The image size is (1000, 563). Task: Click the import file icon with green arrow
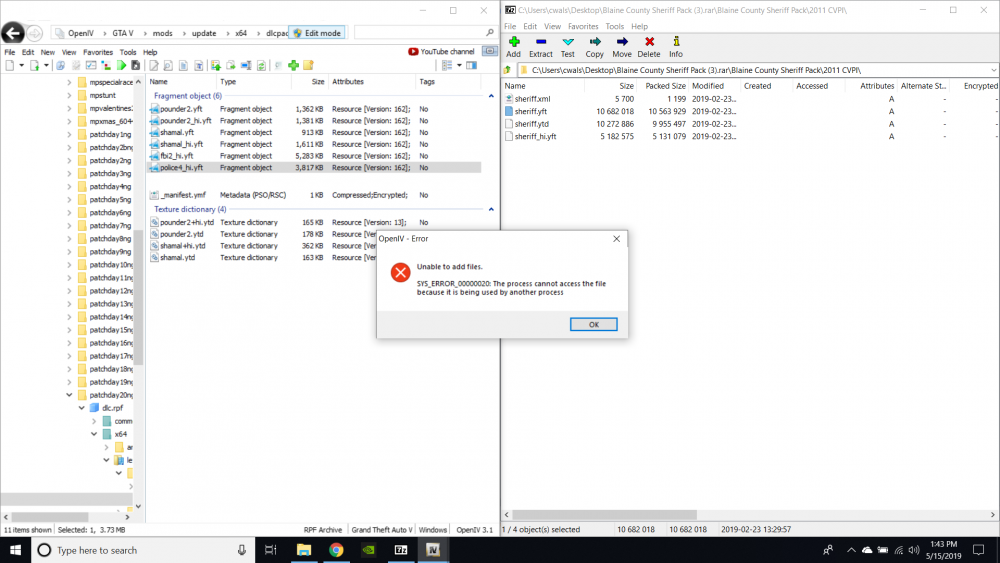pos(34,66)
